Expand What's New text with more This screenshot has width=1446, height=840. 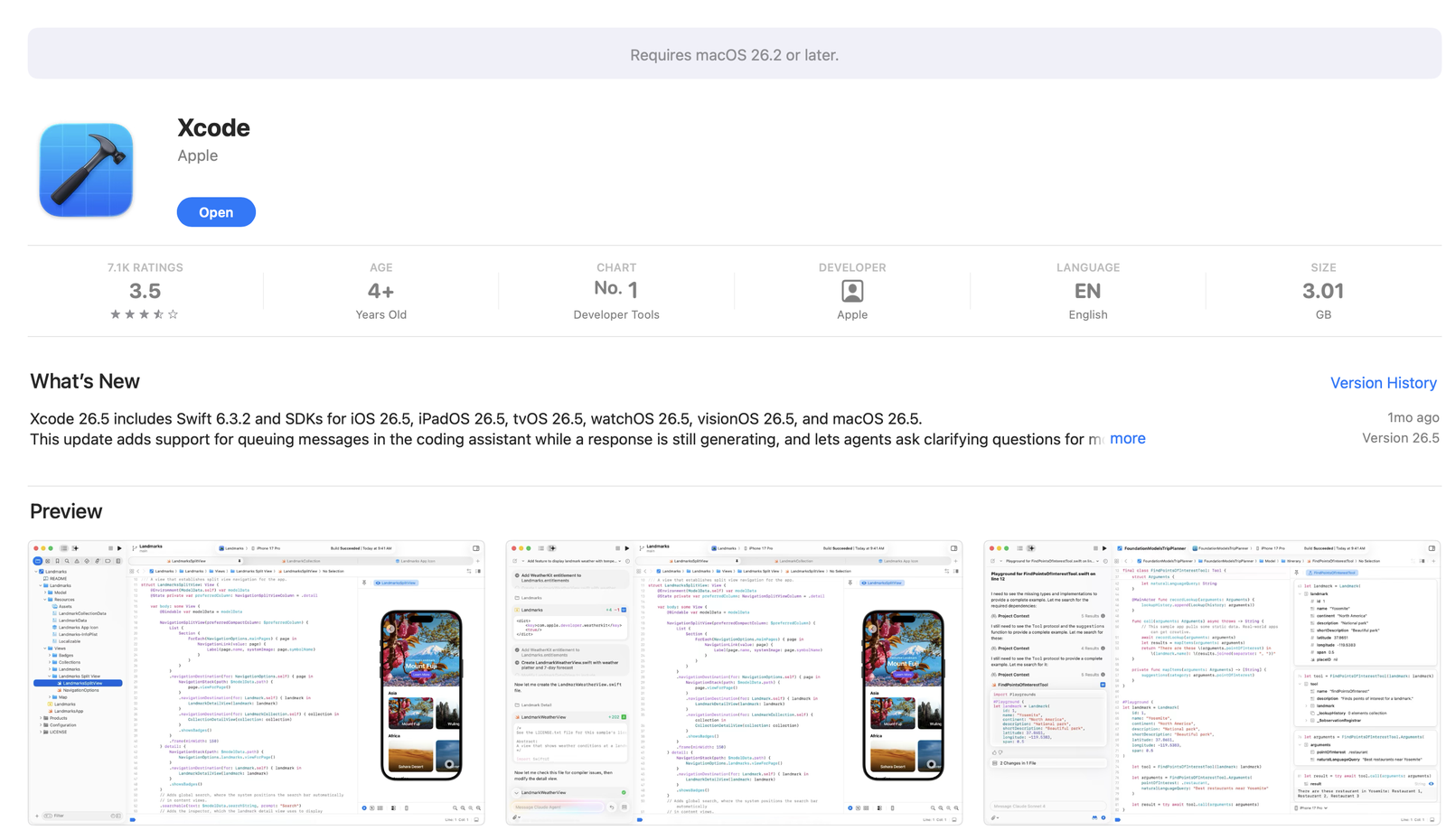[1127, 438]
